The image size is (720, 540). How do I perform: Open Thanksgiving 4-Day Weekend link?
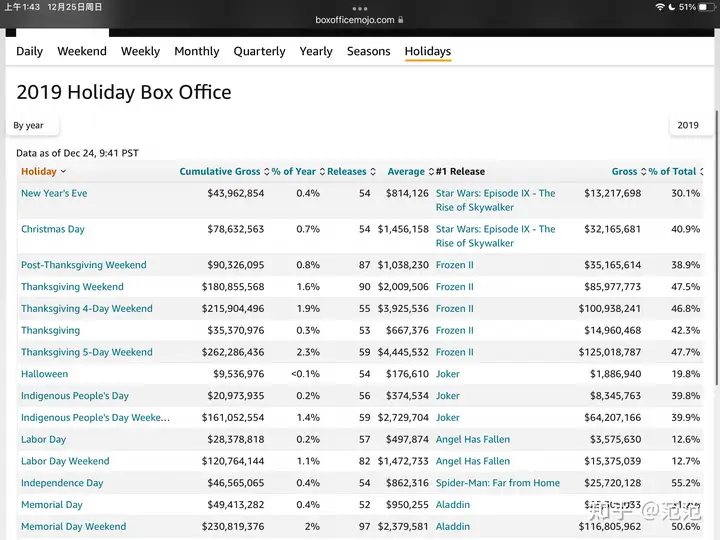(87, 309)
